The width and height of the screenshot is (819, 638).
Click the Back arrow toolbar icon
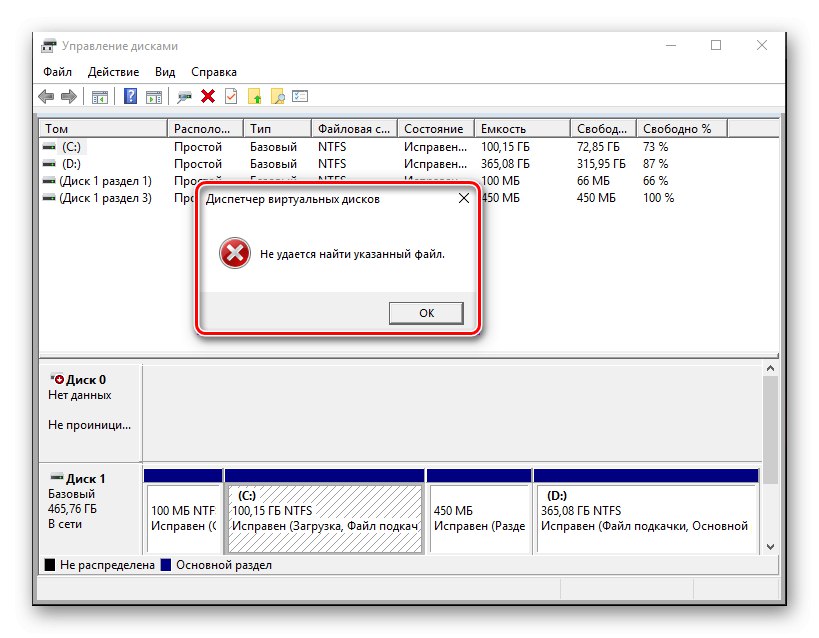(46, 97)
